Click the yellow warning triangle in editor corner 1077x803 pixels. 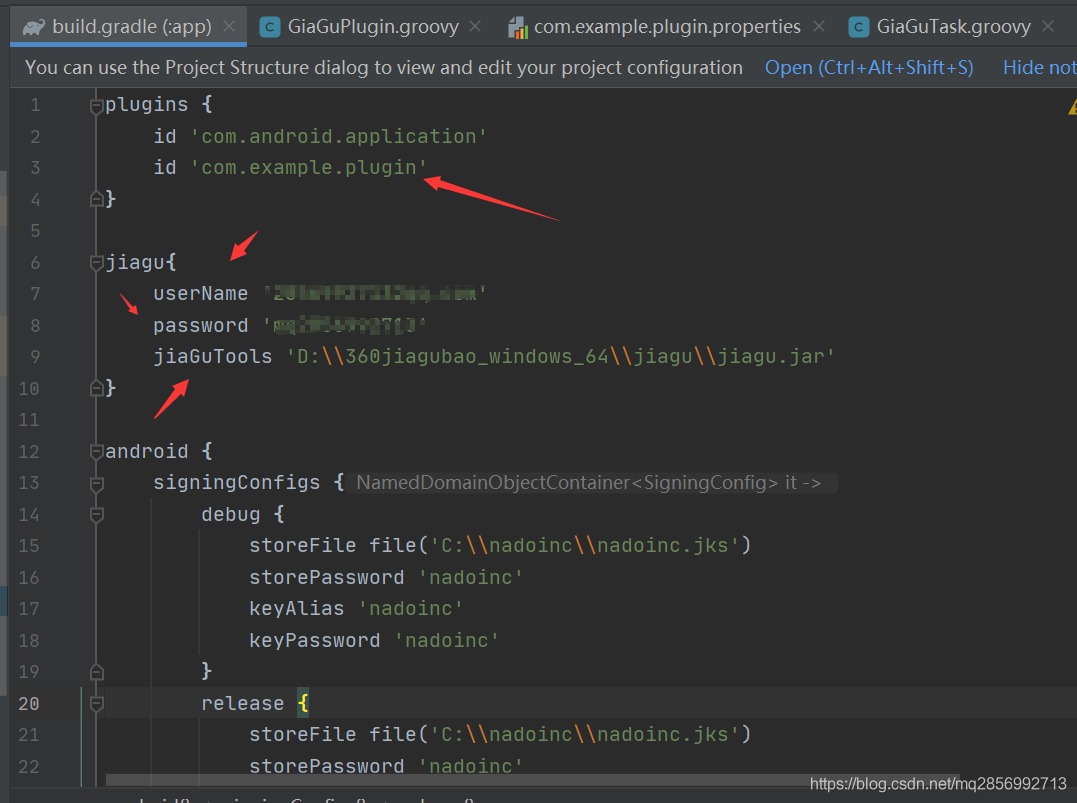pyautogui.click(x=1073, y=107)
